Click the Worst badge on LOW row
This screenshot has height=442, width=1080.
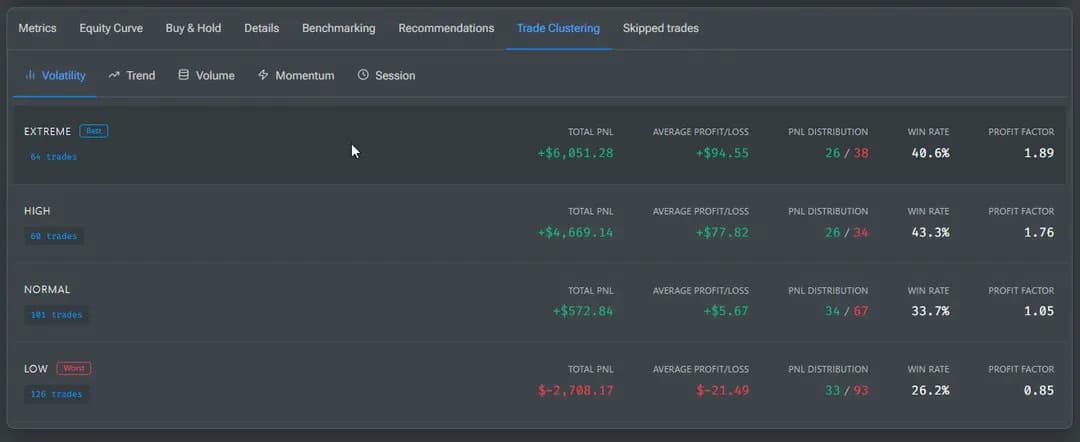coord(74,368)
